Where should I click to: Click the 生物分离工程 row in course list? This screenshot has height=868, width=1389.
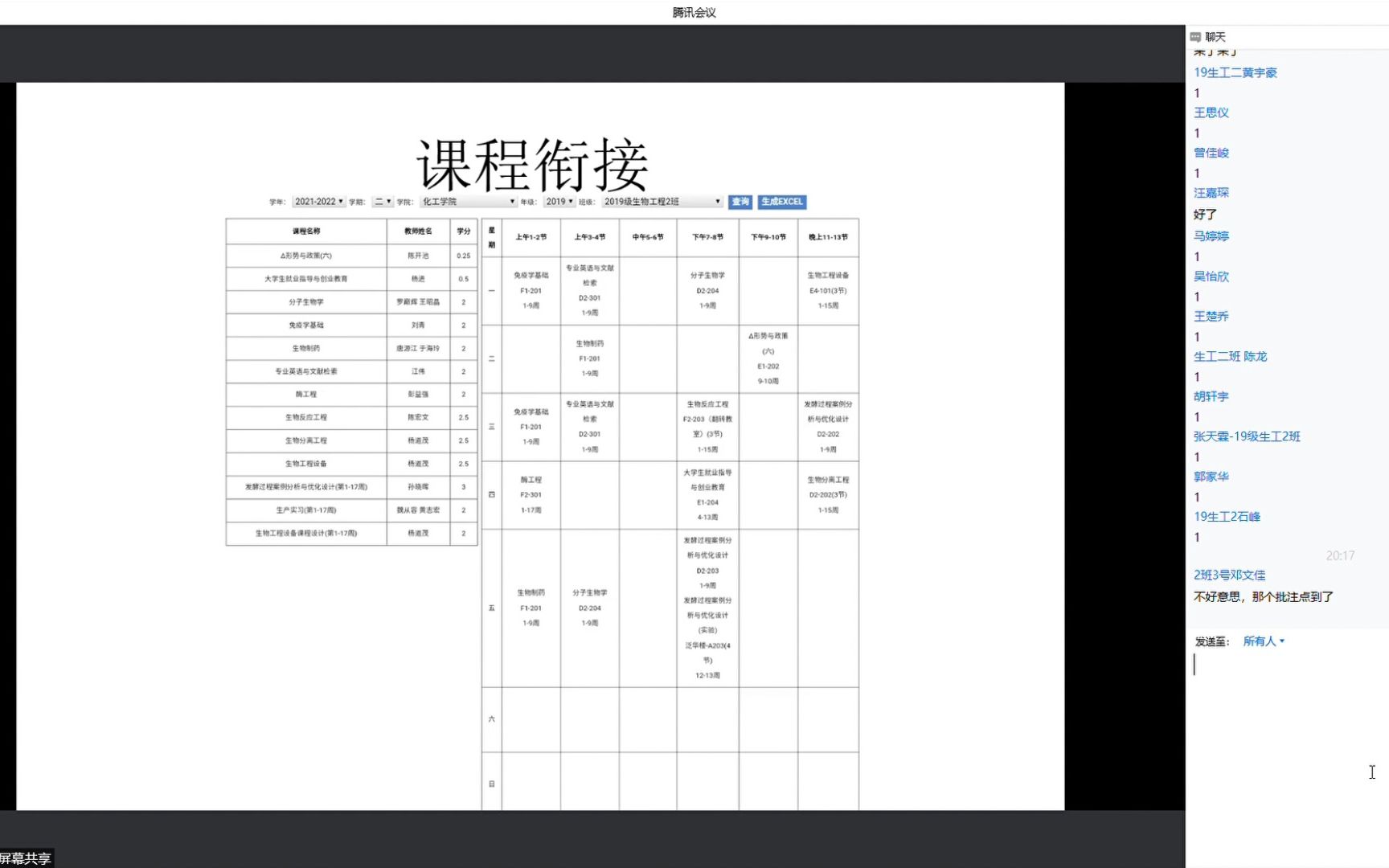click(351, 440)
